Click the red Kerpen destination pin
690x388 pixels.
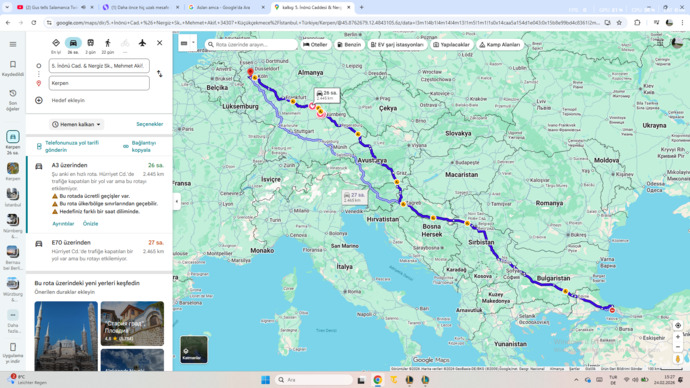pyautogui.click(x=250, y=73)
